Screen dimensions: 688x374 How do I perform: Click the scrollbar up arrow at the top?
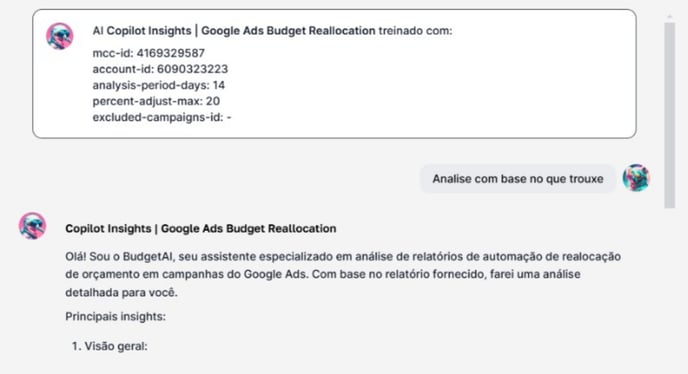670,16
